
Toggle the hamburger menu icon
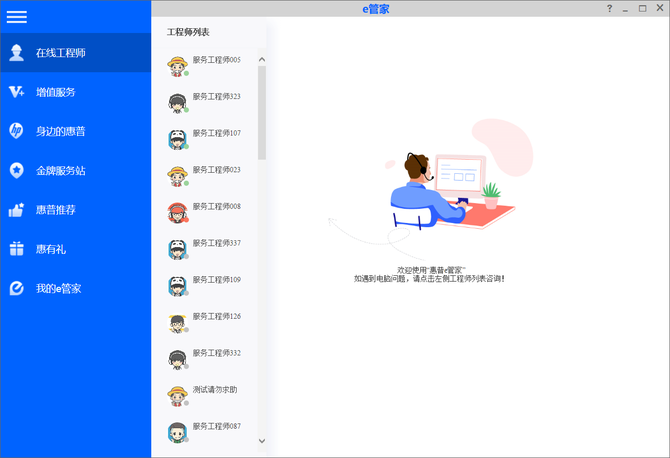(16, 16)
